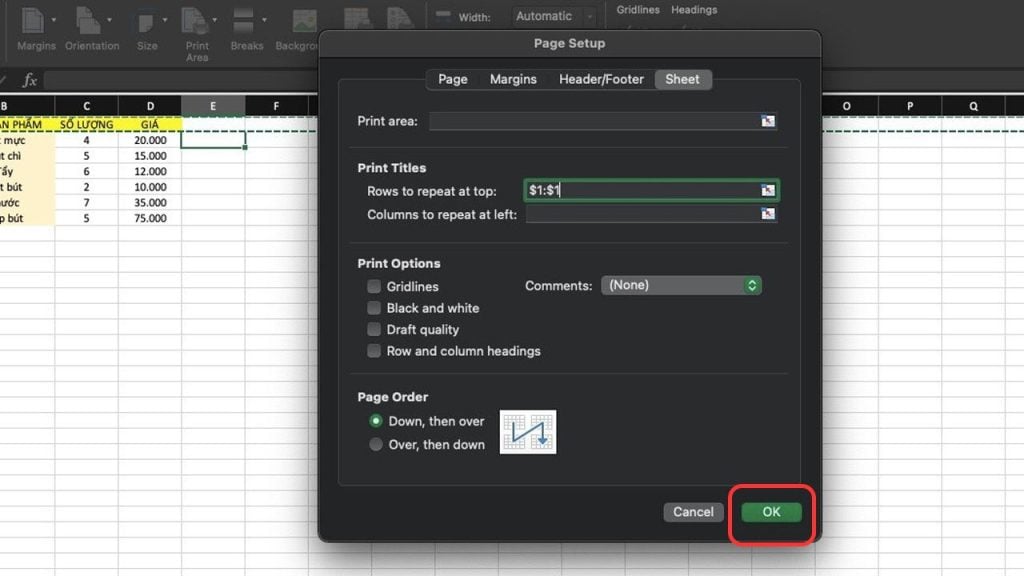The image size is (1024, 576).
Task: Enable Black and white printing
Action: (374, 308)
